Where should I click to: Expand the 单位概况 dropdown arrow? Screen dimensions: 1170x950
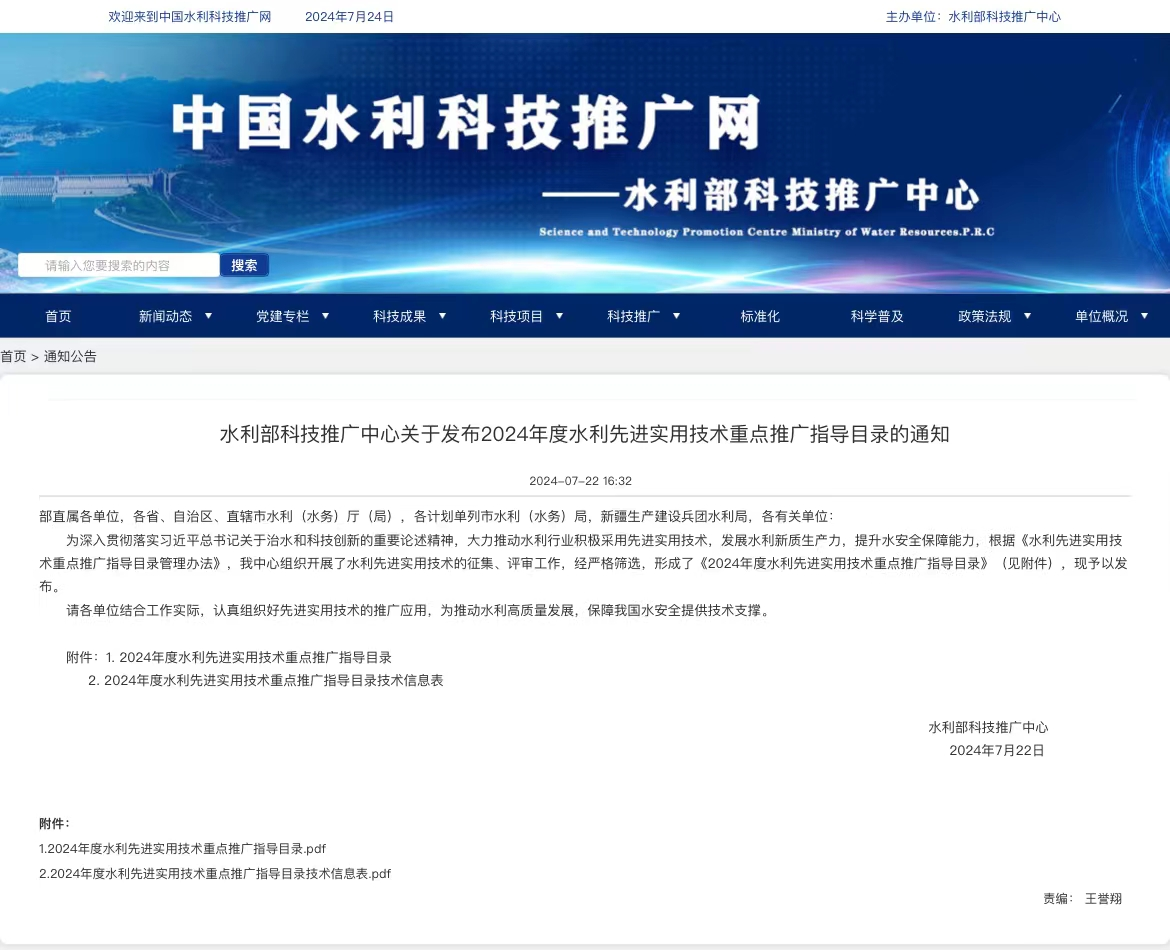pos(1145,316)
